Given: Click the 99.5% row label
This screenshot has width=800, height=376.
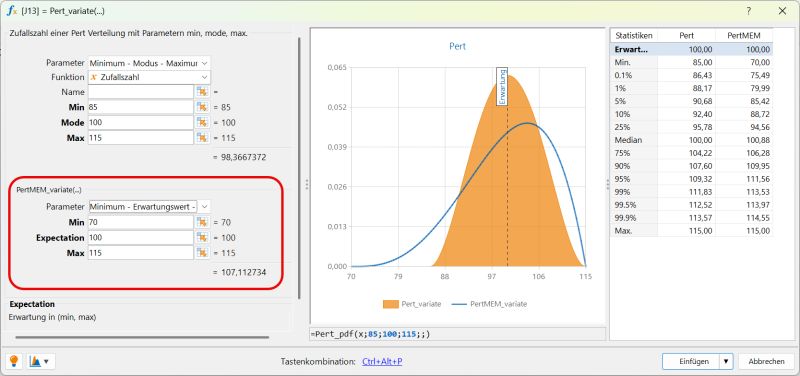Looking at the screenshot, I should [x=626, y=205].
